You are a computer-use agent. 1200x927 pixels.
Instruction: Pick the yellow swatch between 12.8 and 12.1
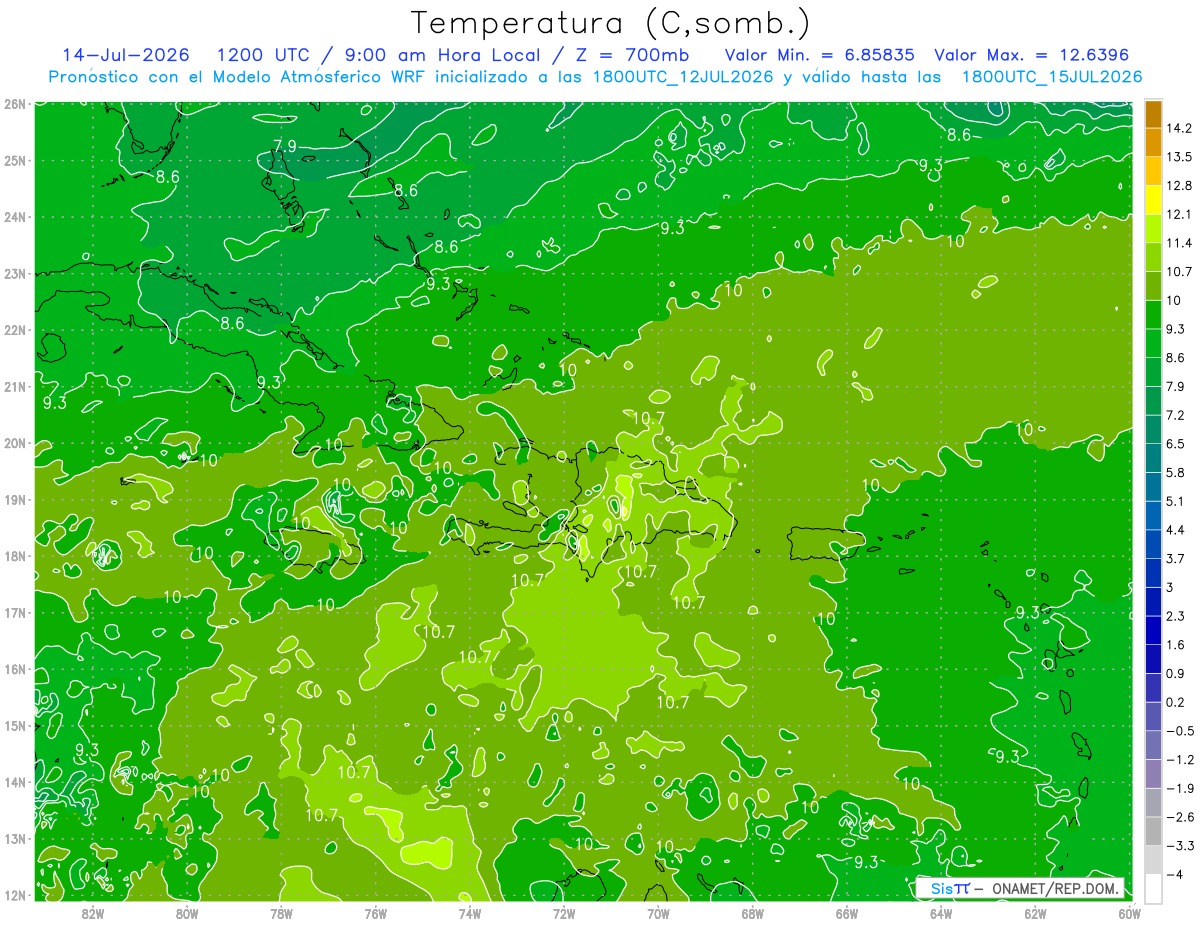click(1153, 200)
